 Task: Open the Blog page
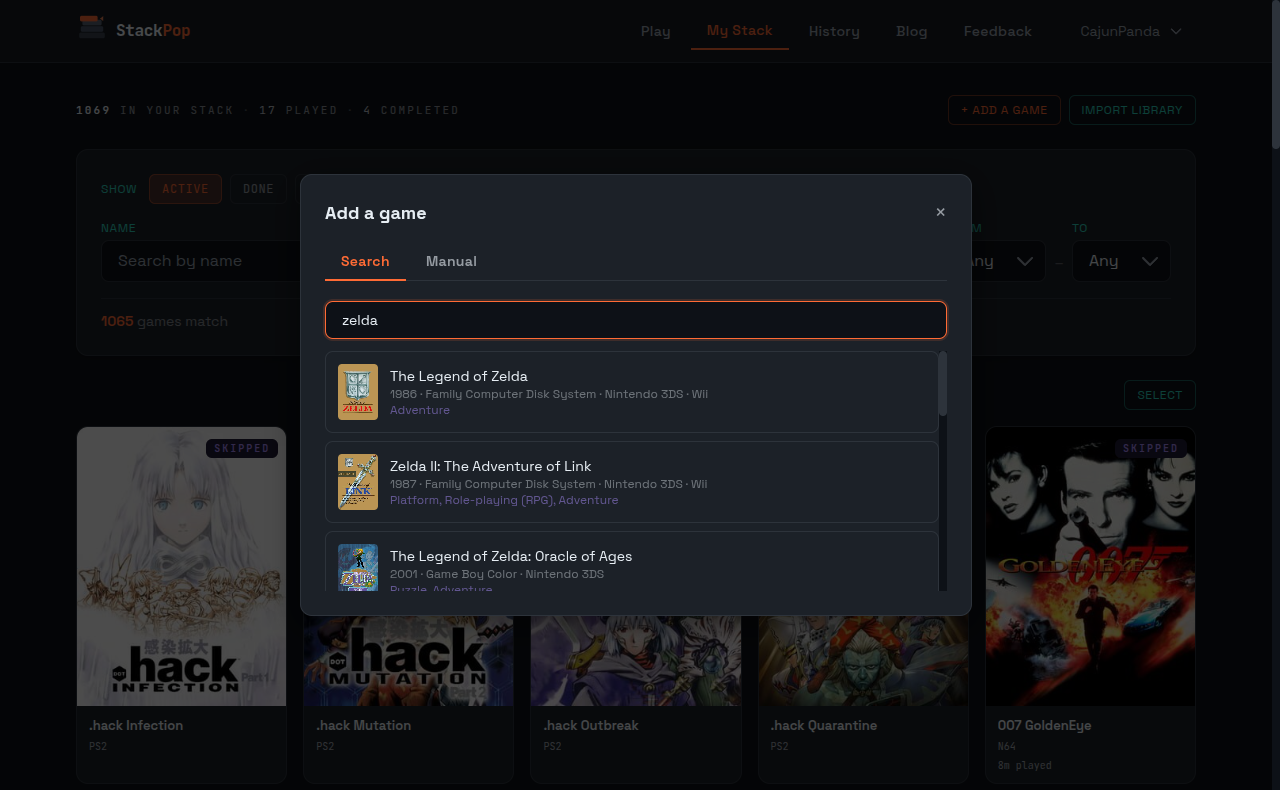click(x=912, y=31)
